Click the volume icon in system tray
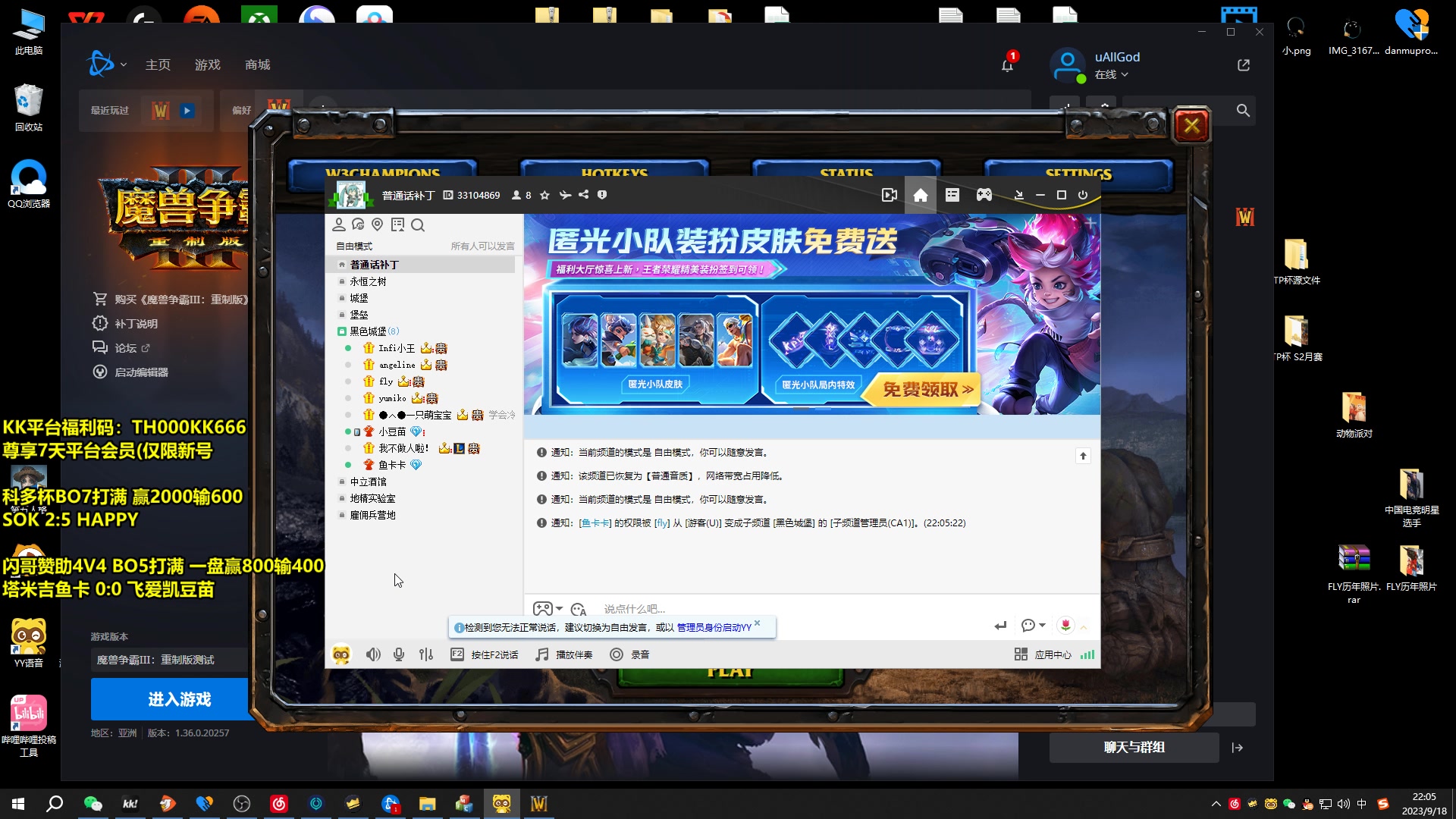This screenshot has height=819, width=1456. pyautogui.click(x=1344, y=804)
